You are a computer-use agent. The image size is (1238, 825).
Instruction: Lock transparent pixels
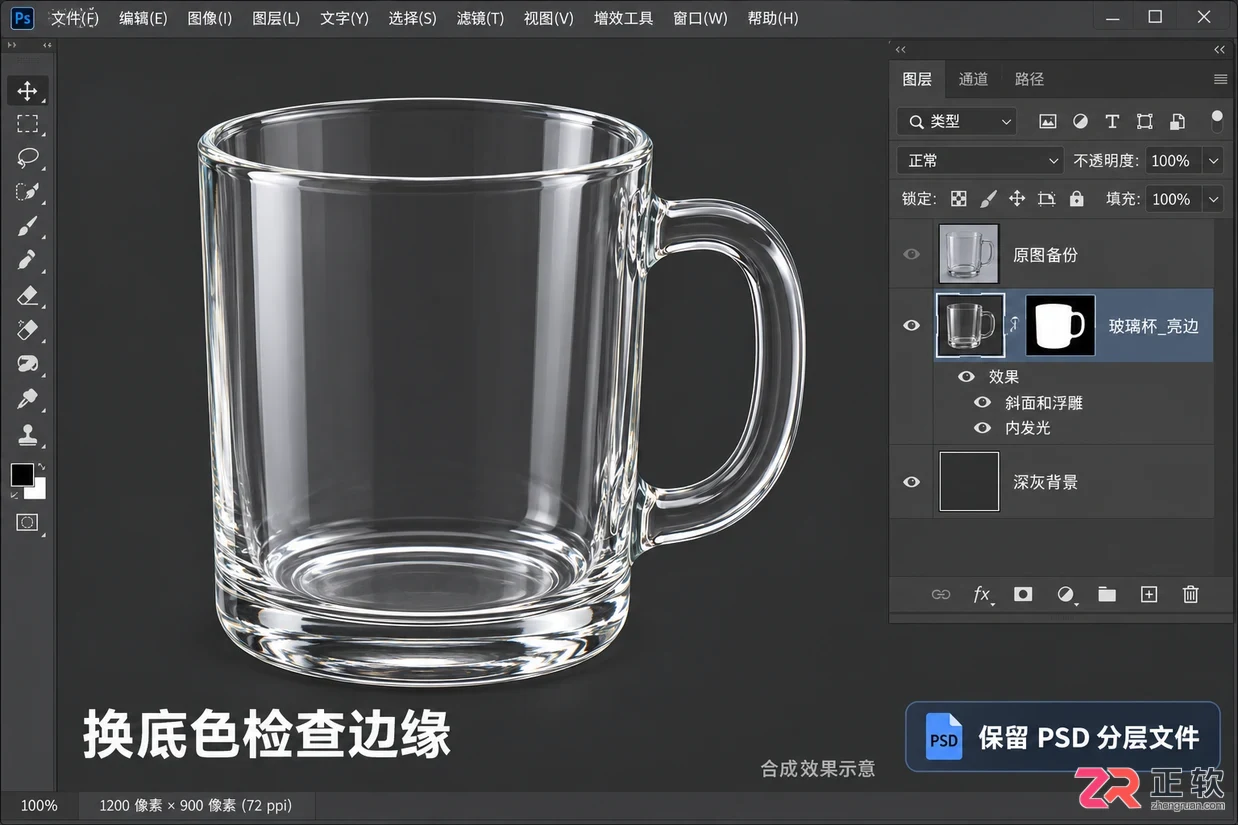959,199
